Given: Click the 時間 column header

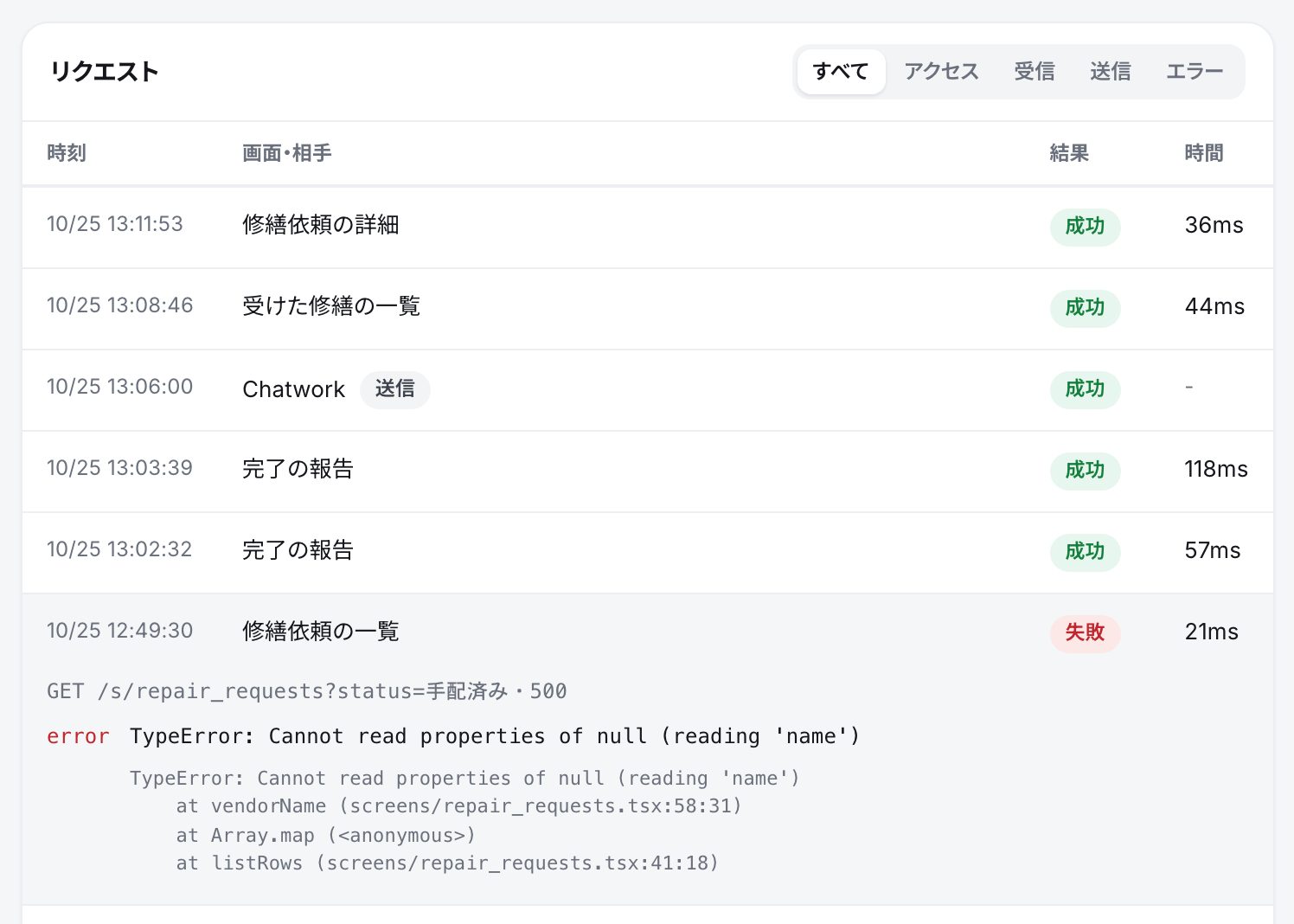Looking at the screenshot, I should (1204, 153).
